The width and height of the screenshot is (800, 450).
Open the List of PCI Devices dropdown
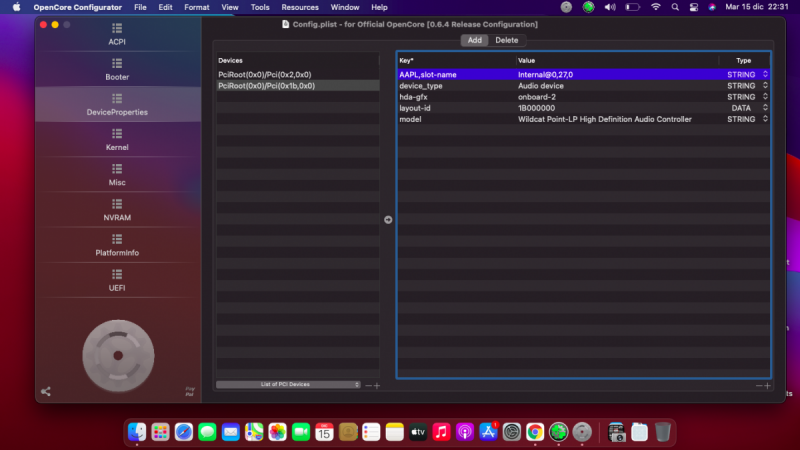[x=288, y=384]
